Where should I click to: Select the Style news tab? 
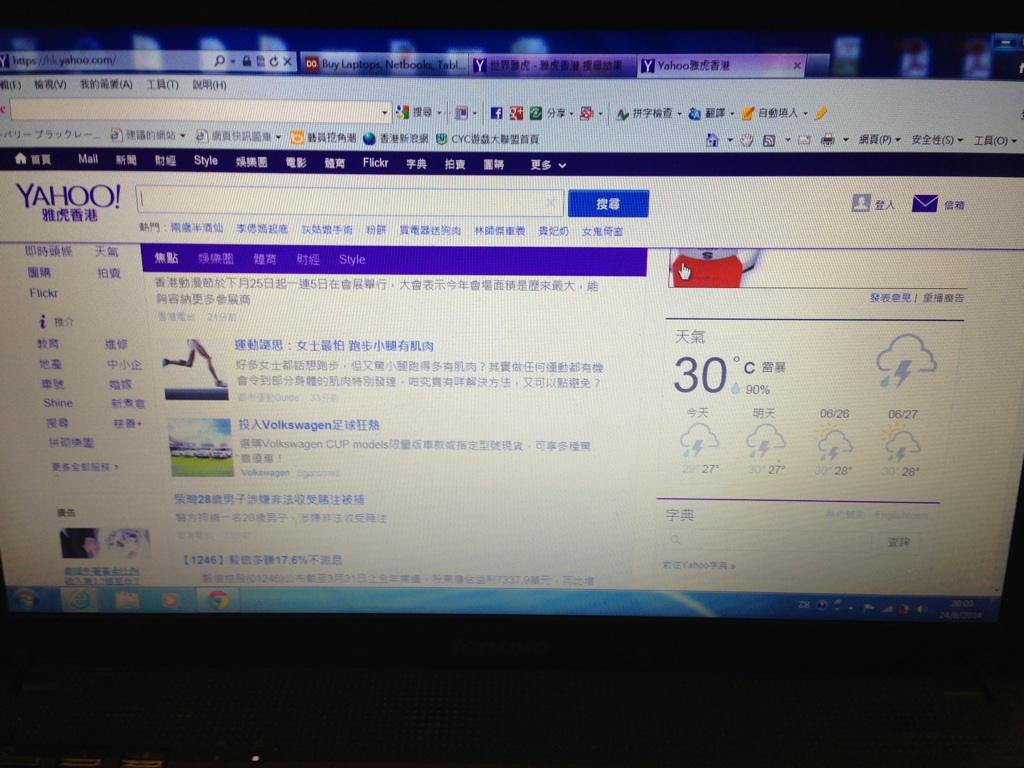tap(351, 259)
